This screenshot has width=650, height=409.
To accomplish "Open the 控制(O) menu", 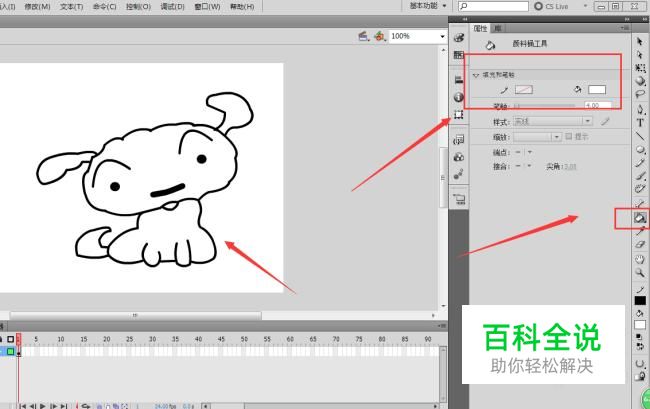I will tap(138, 7).
